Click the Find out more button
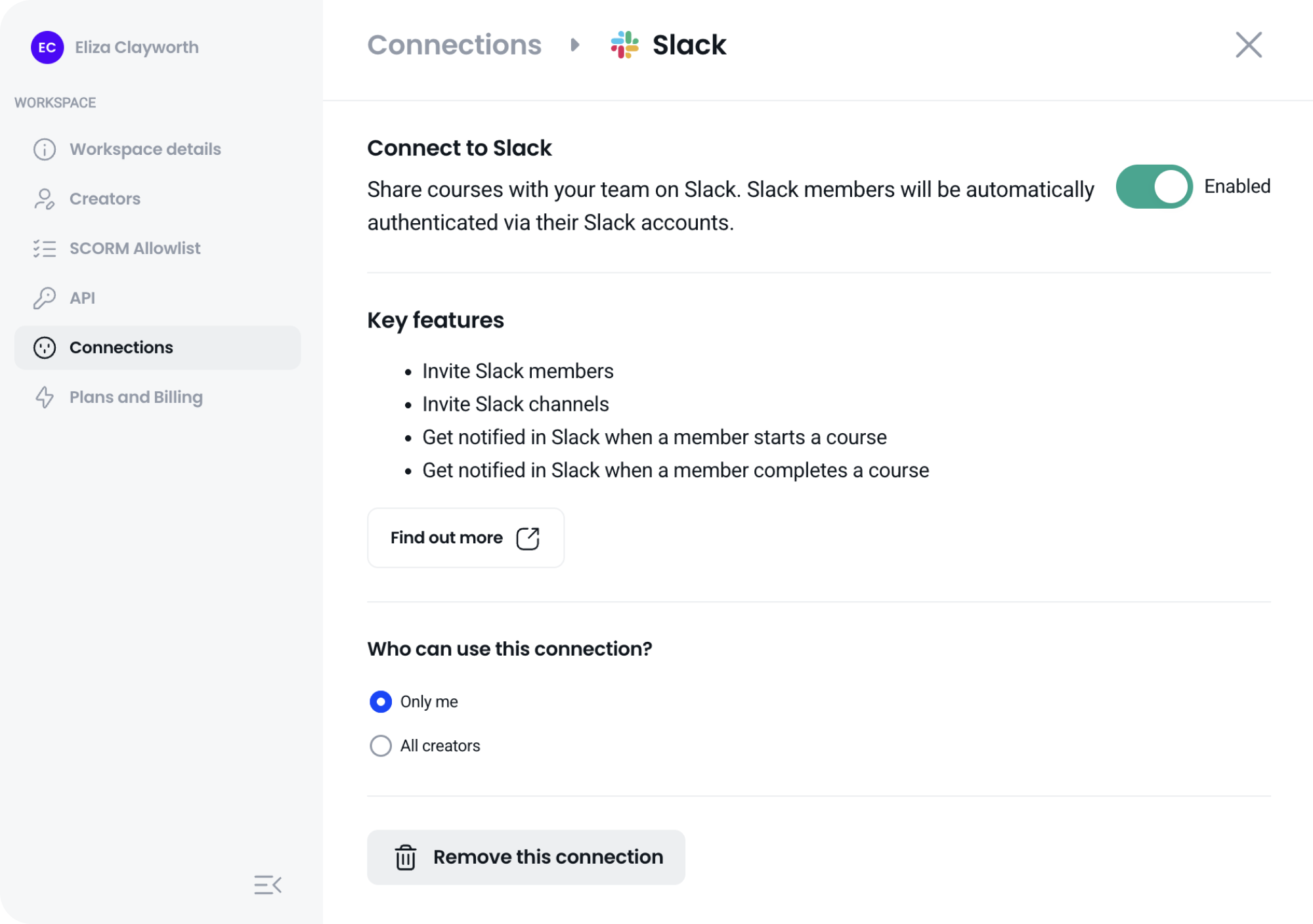This screenshot has height=924, width=1313. 465,537
